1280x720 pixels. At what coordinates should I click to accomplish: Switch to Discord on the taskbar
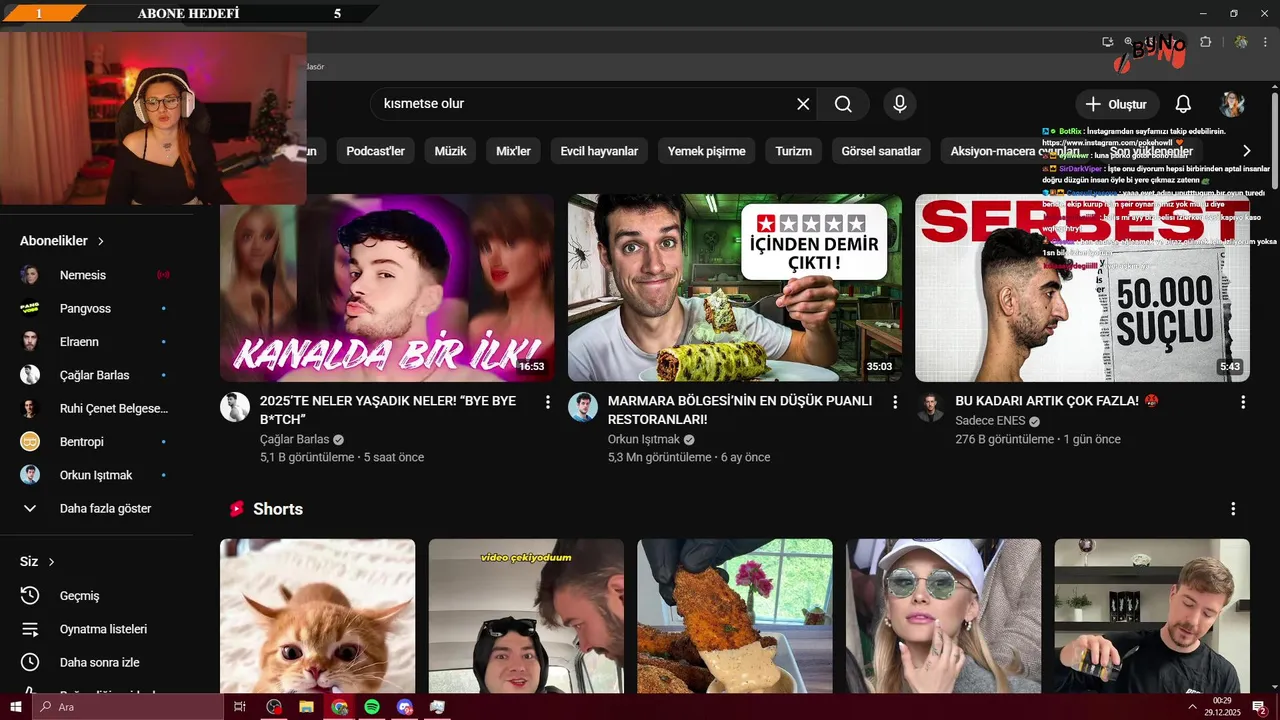tap(404, 707)
